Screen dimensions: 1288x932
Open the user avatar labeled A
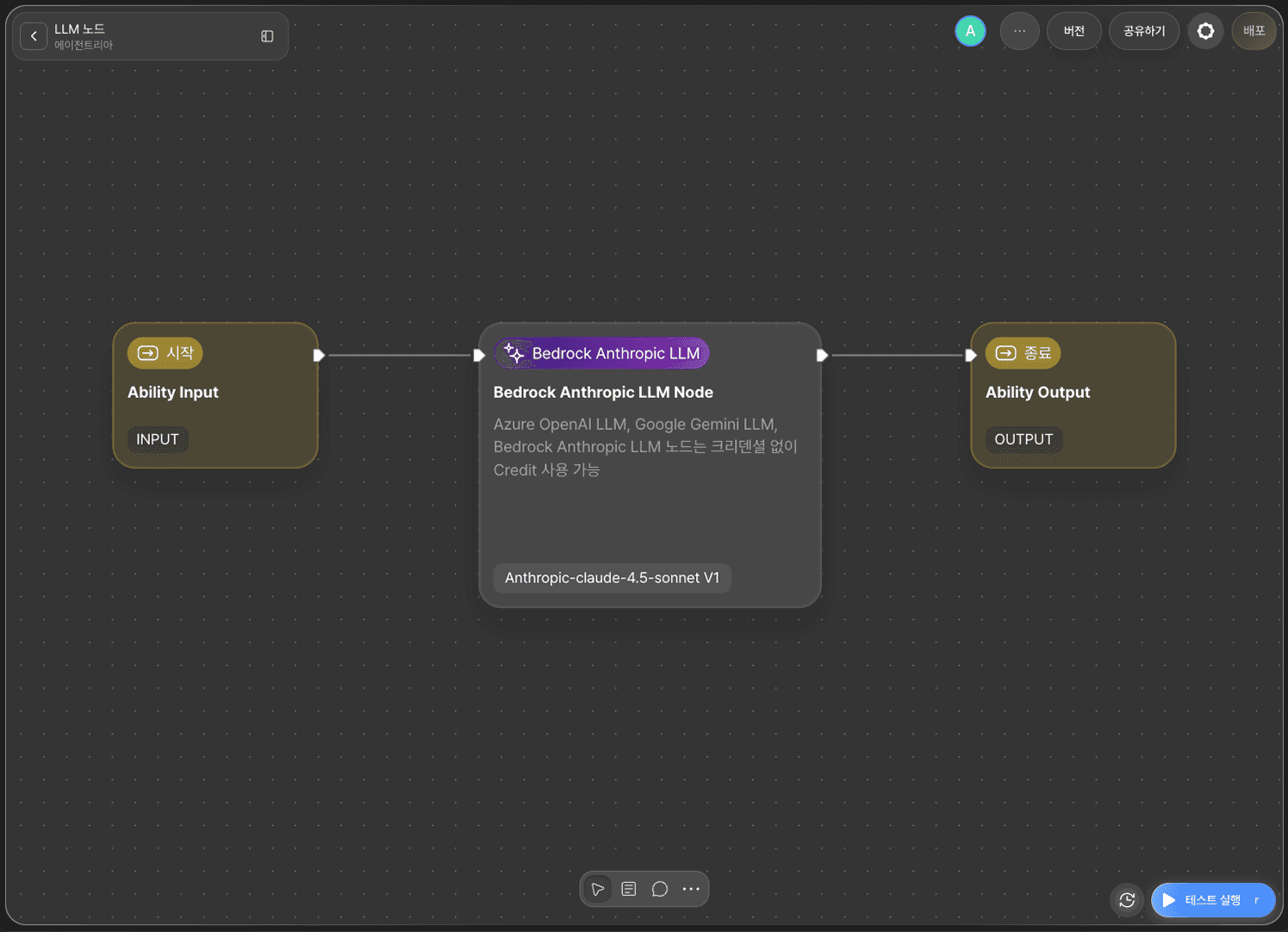click(970, 31)
